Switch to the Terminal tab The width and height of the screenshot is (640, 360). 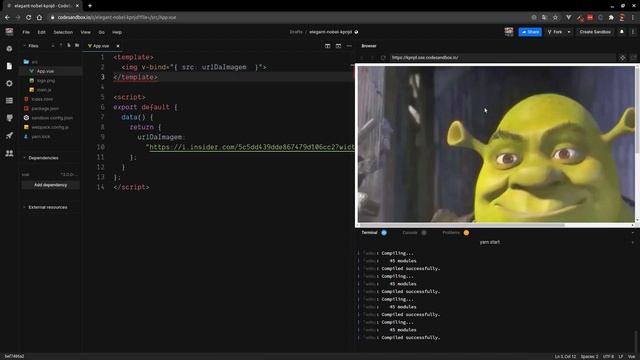click(369, 233)
